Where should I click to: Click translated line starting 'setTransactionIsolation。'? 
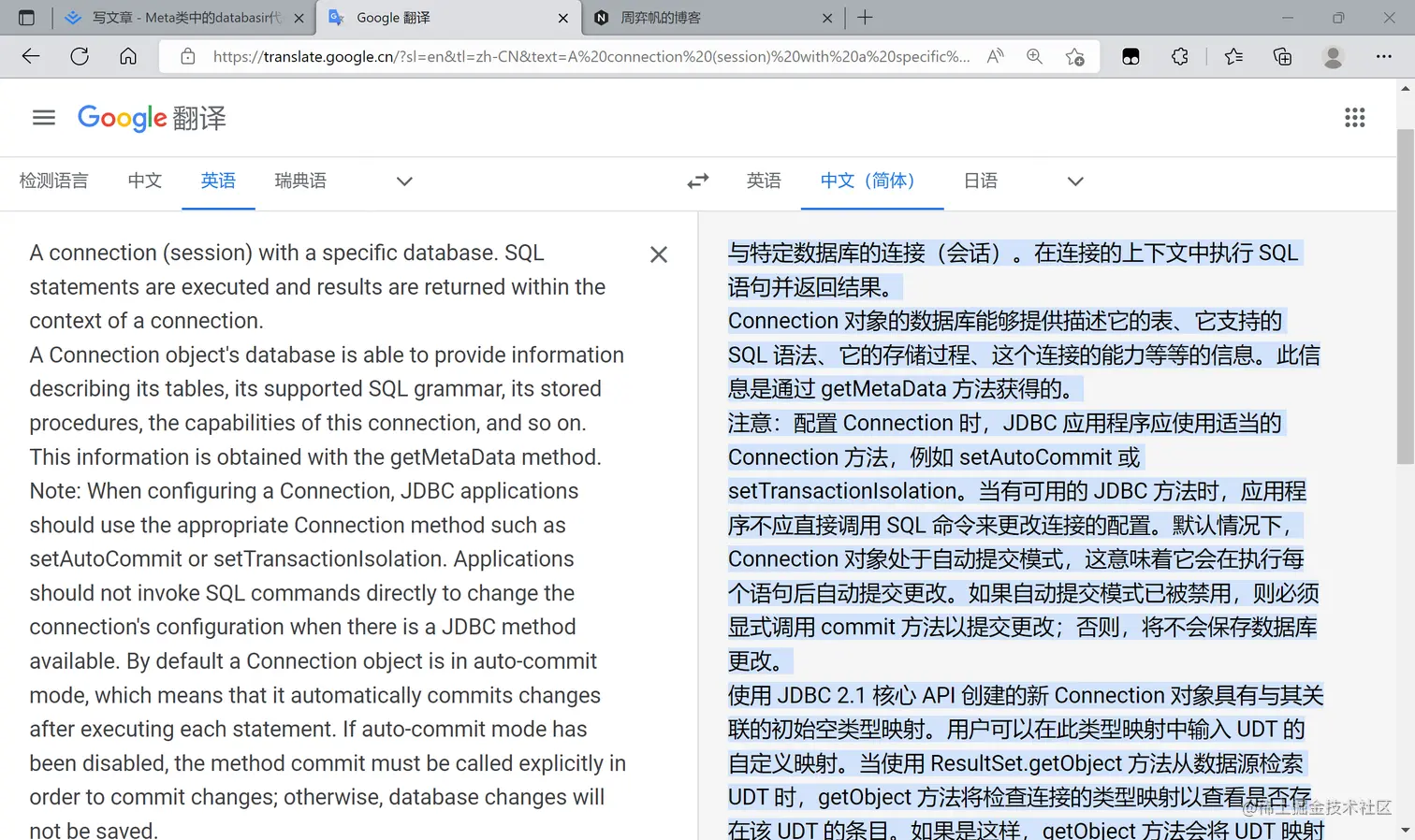coord(1017,491)
